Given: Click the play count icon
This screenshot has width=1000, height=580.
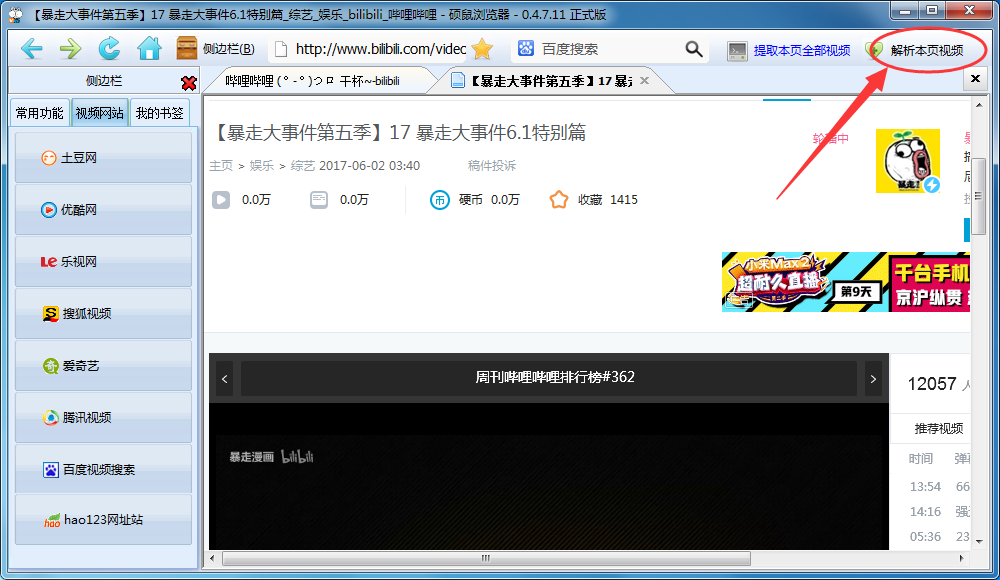Looking at the screenshot, I should click(x=221, y=200).
